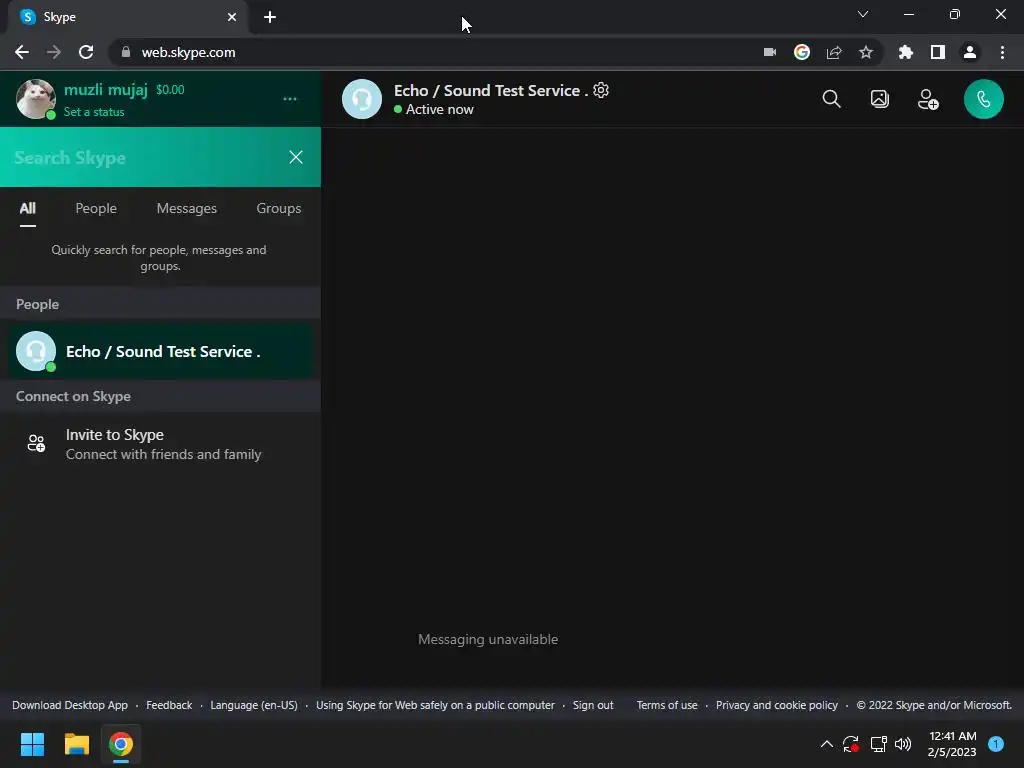1024x768 pixels.
Task: Close the Skype browser tab
Action: pos(232,17)
